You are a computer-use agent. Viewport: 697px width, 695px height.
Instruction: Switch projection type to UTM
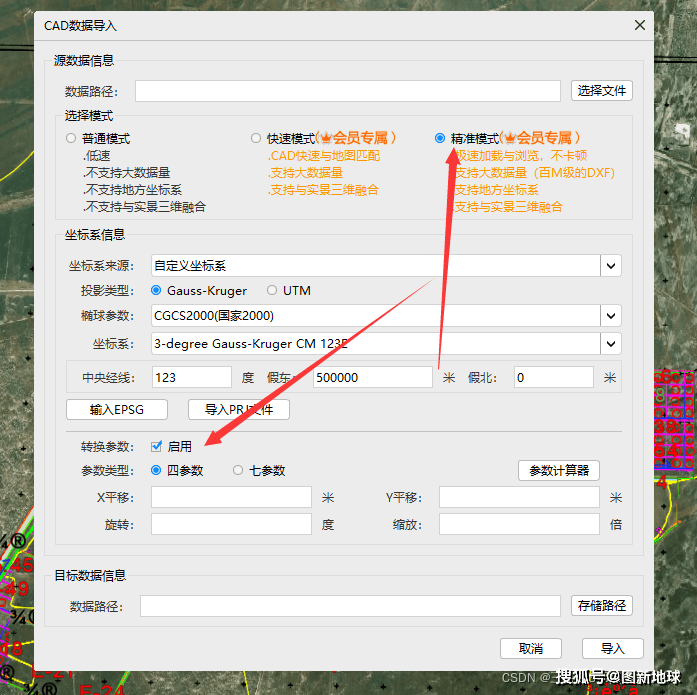click(x=272, y=291)
